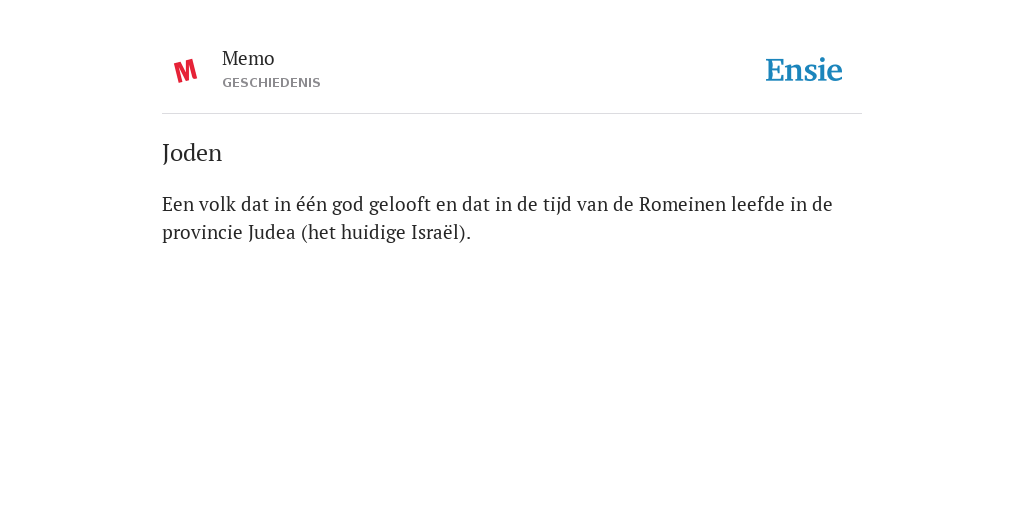Open the Ensie logo link
Image resolution: width=1024 pixels, height=512 pixels.
point(804,70)
